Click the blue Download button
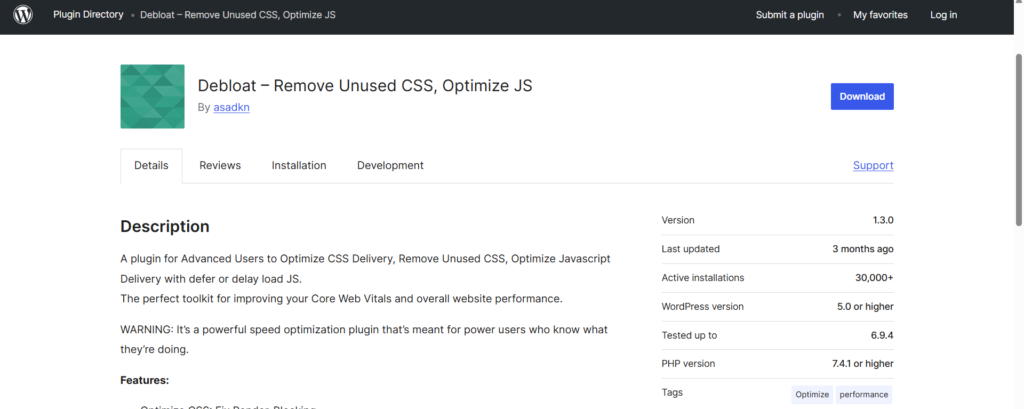This screenshot has width=1024, height=409. click(x=862, y=96)
